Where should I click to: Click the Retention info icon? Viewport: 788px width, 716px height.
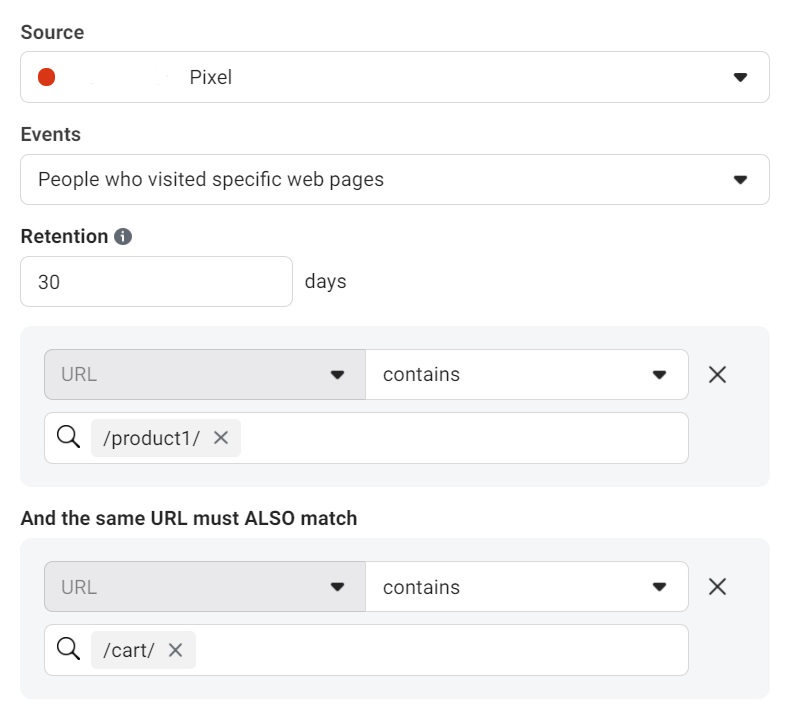point(123,237)
